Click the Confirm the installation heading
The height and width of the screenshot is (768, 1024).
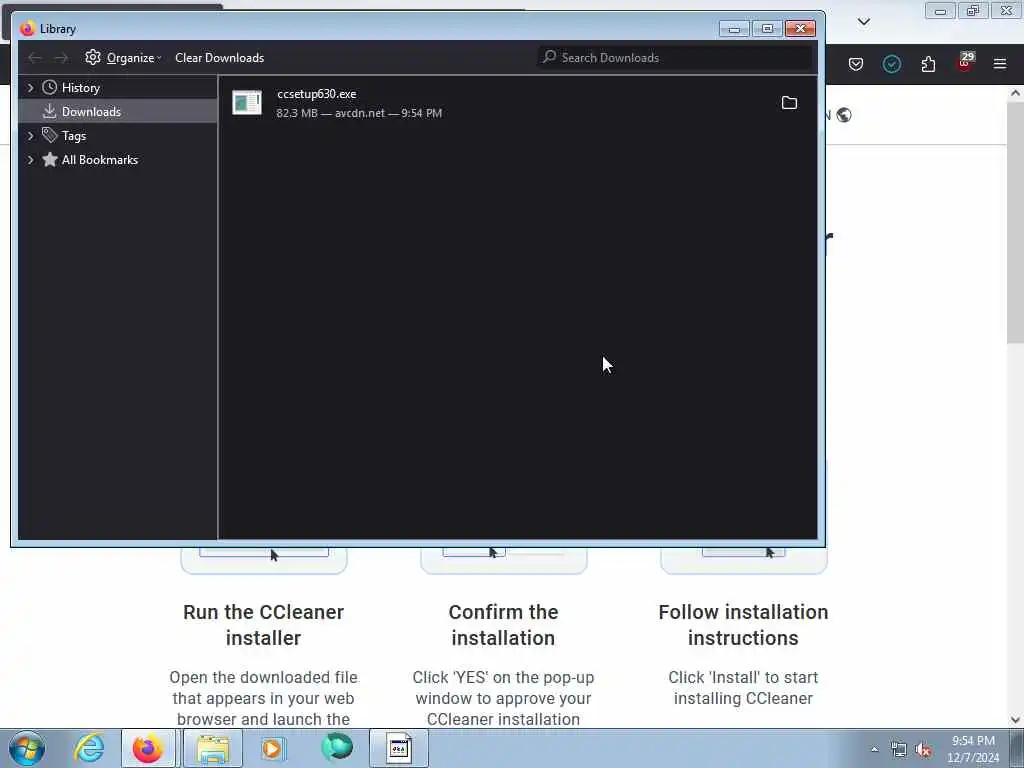pos(504,624)
